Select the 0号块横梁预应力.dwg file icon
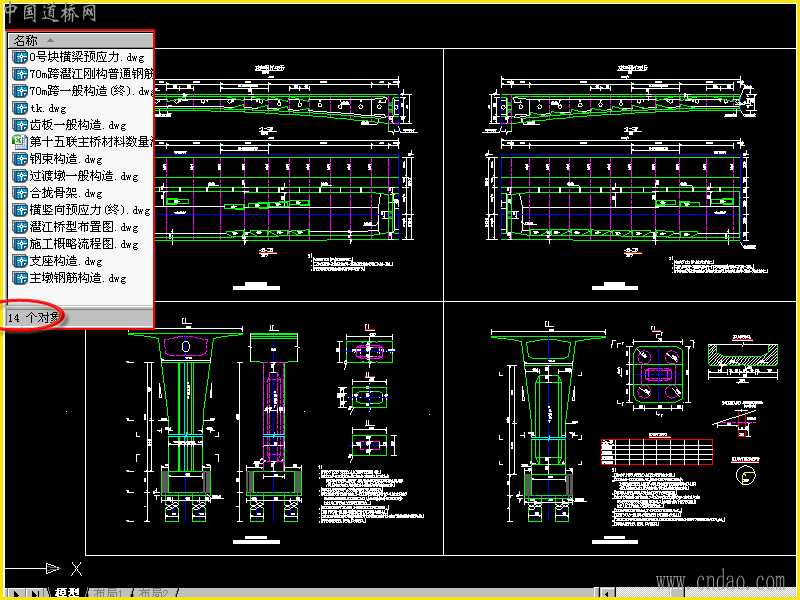Viewport: 800px width, 600px height. 20,57
